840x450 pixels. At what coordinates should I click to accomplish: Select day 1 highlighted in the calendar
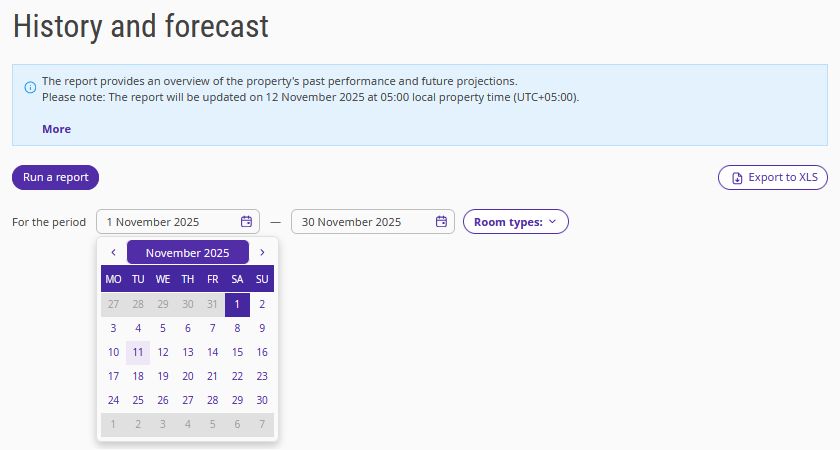point(237,305)
